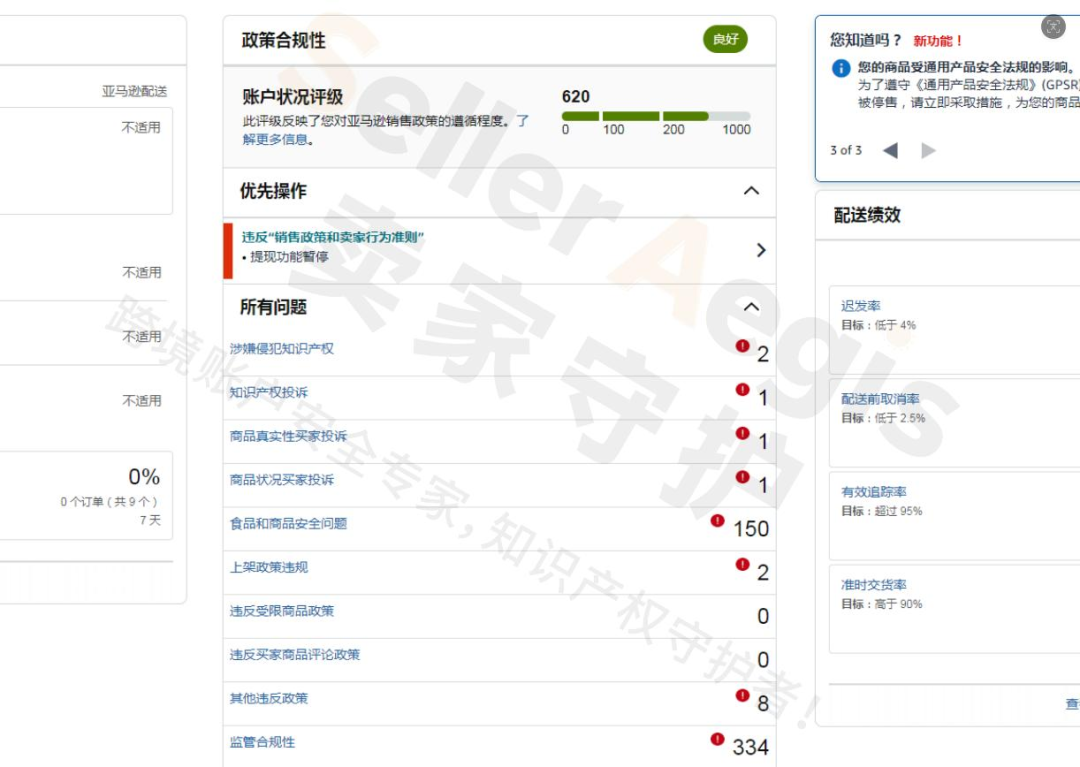This screenshot has width=1080, height=767.
Task: Open 商品状况买家投诉 link
Action: pyautogui.click(x=282, y=479)
